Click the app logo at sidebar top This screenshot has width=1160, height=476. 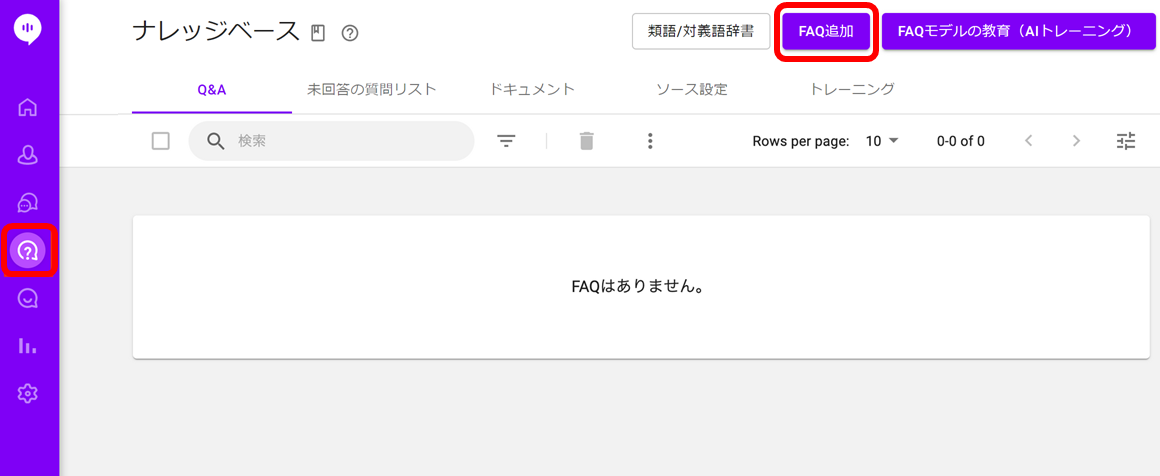coord(28,28)
